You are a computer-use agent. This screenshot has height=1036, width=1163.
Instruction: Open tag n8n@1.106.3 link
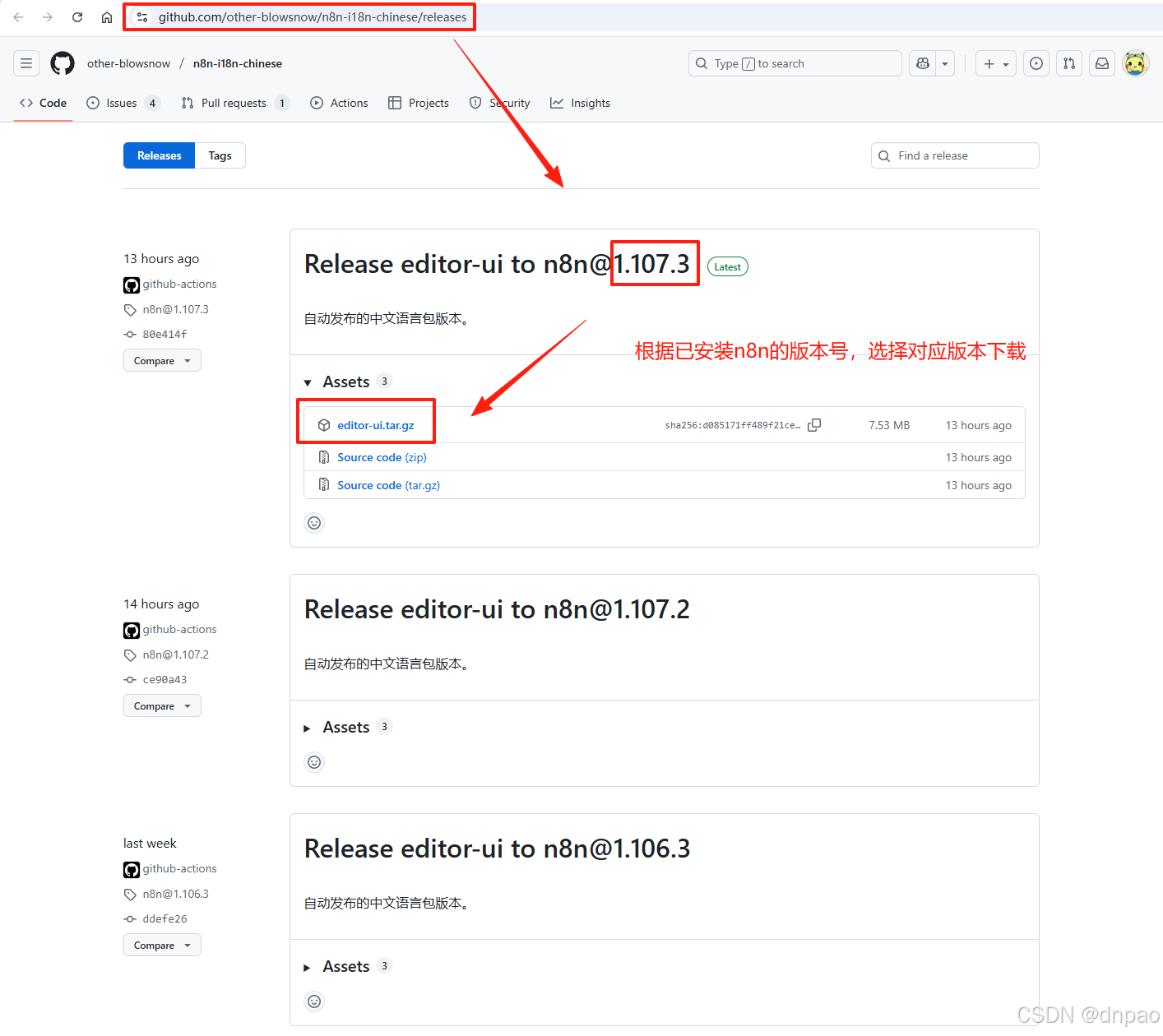175,894
